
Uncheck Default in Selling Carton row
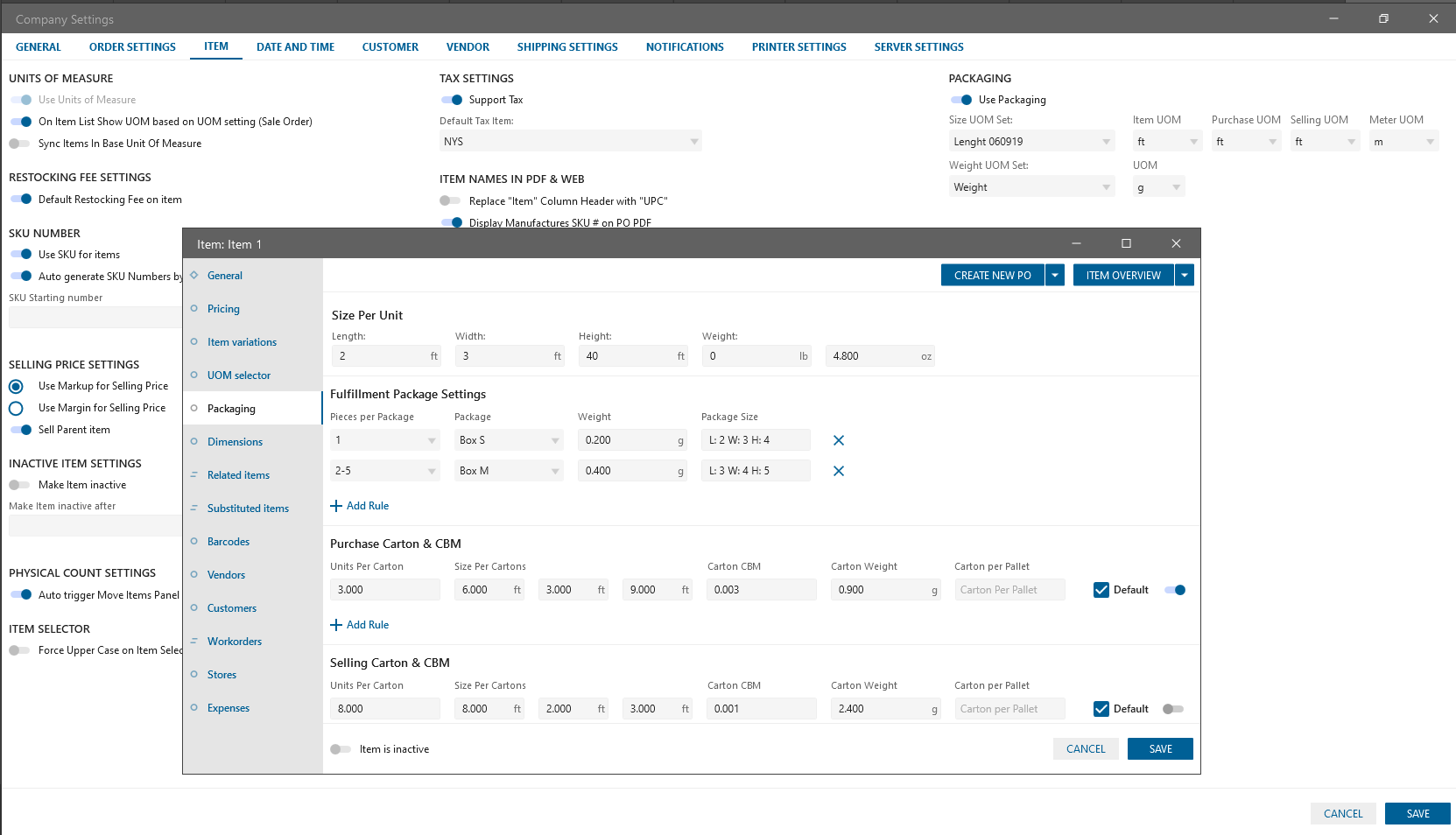[1101, 709]
